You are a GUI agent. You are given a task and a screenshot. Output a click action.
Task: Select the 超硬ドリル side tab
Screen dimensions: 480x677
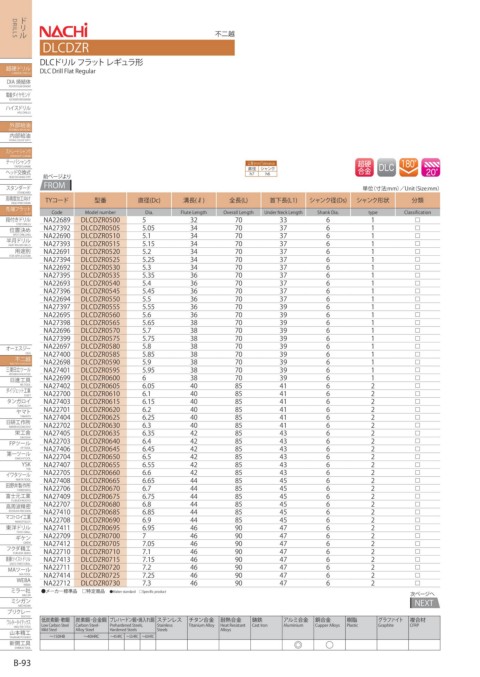[x=16, y=70]
